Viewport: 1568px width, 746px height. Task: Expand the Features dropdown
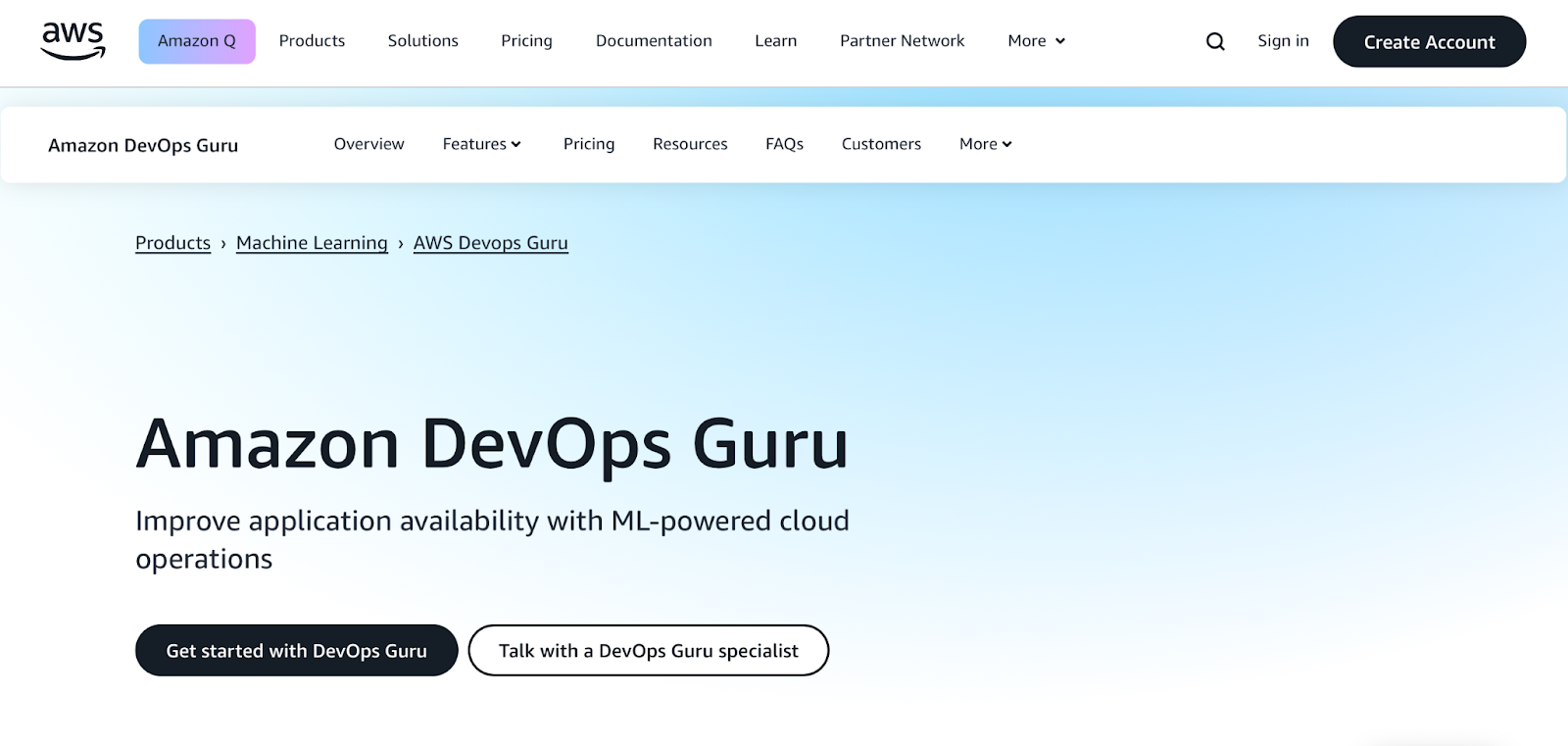[481, 144]
